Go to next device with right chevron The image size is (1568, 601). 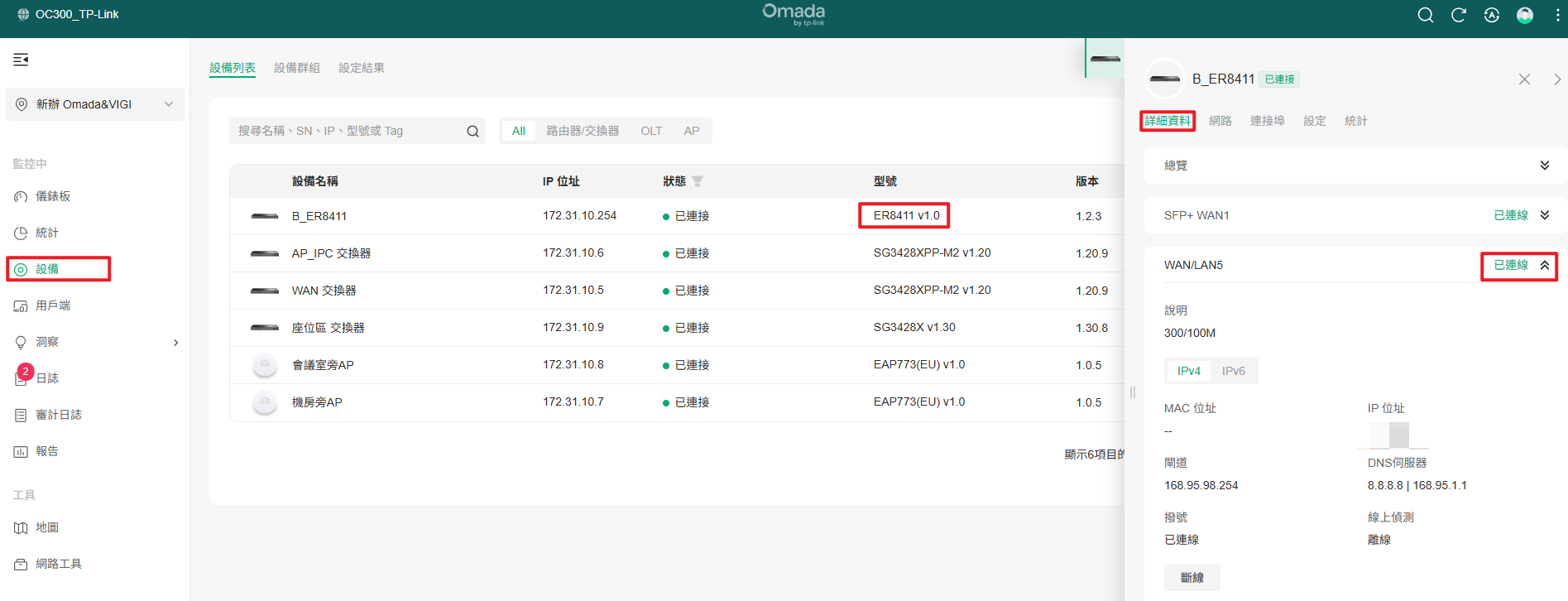[x=1557, y=79]
